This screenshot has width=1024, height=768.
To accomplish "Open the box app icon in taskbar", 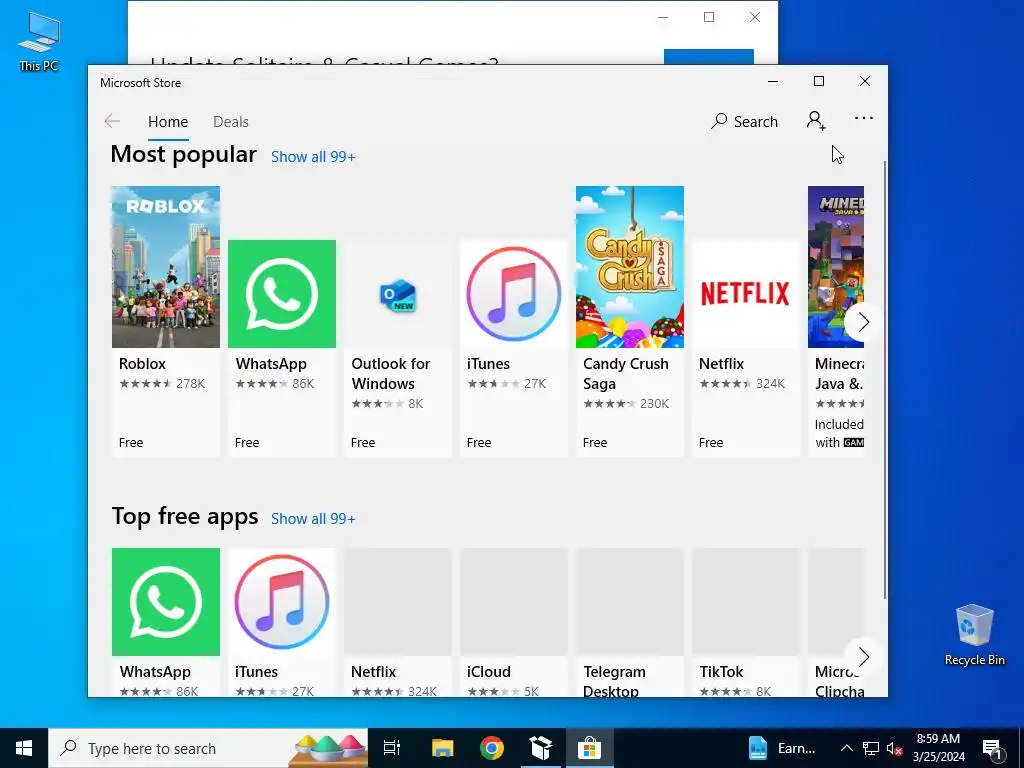I will click(541, 748).
